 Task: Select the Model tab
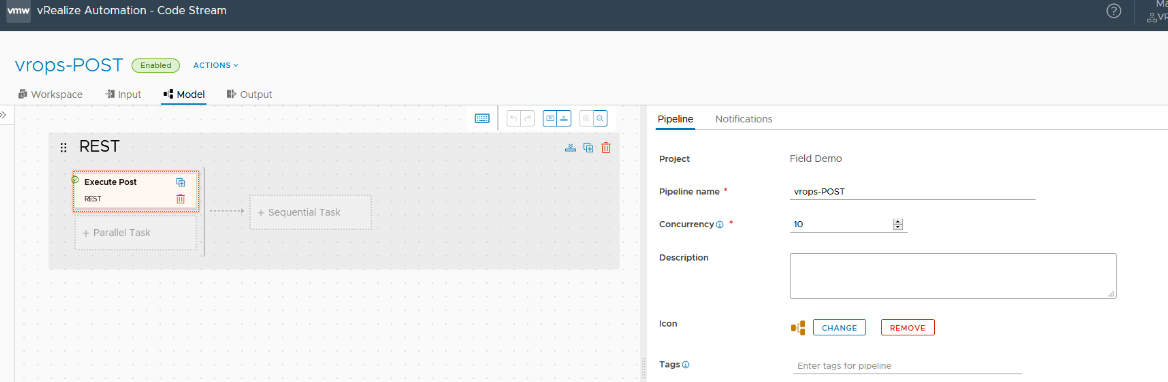tap(184, 95)
